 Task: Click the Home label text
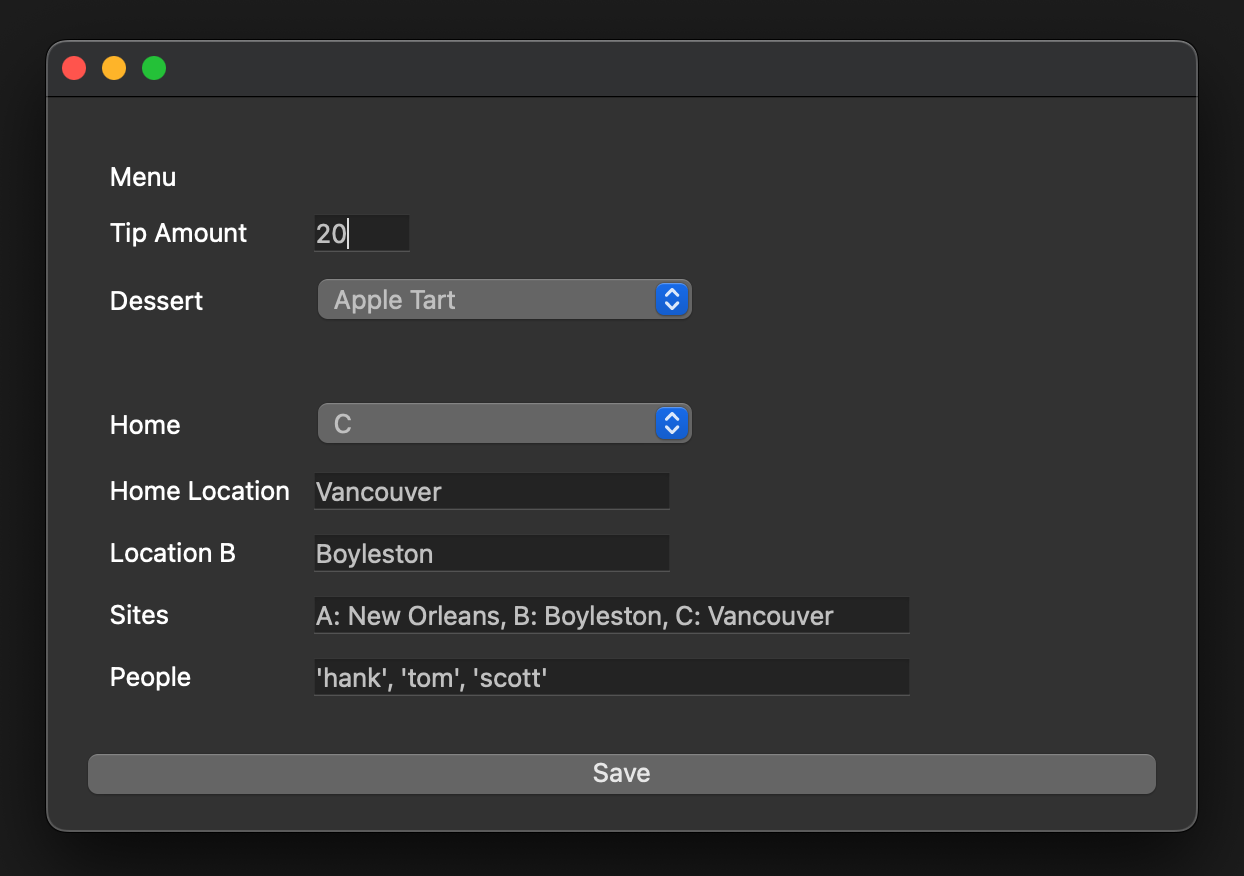[145, 425]
